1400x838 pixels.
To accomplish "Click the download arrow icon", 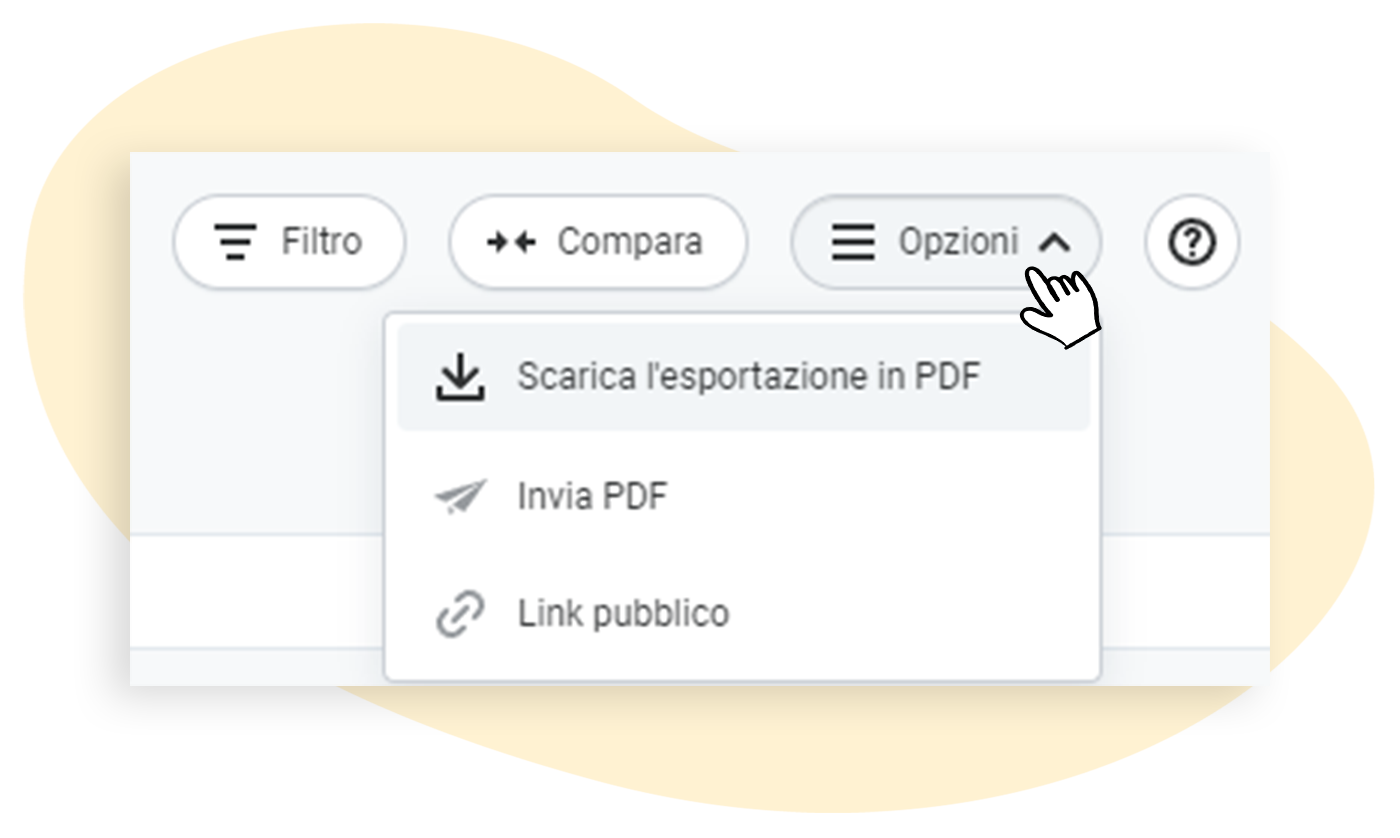I will point(459,378).
